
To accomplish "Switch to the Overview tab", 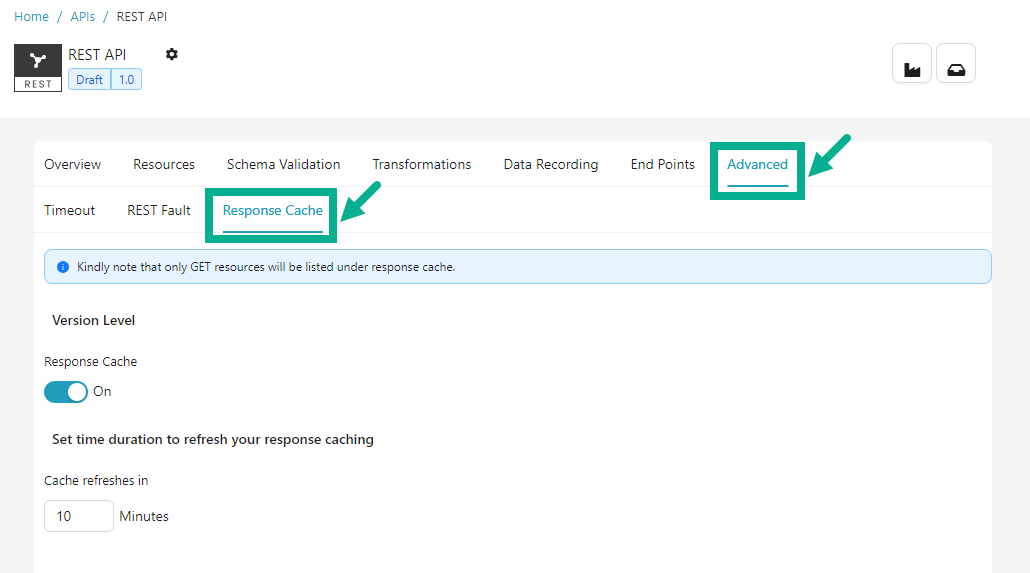I will point(72,164).
